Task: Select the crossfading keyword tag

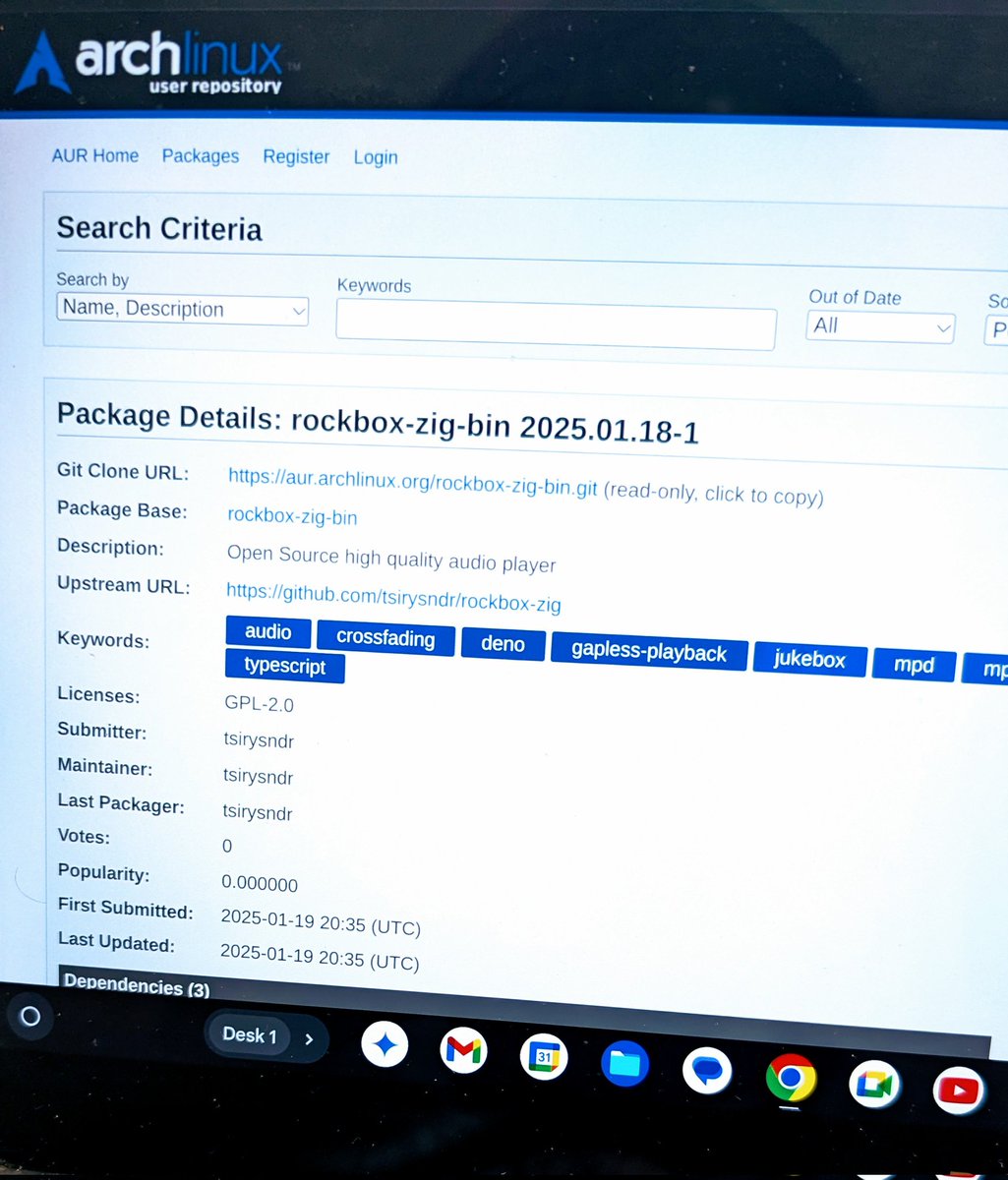Action: (x=385, y=638)
